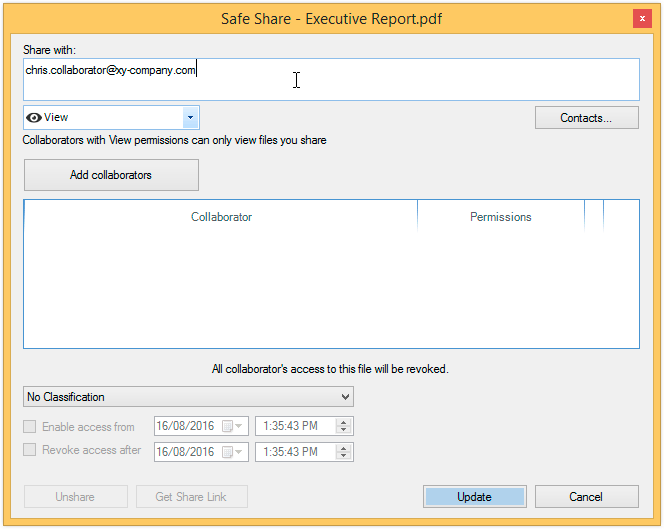Decrease Enable access from time with down arrow
This screenshot has width=664, height=529.
(343, 429)
